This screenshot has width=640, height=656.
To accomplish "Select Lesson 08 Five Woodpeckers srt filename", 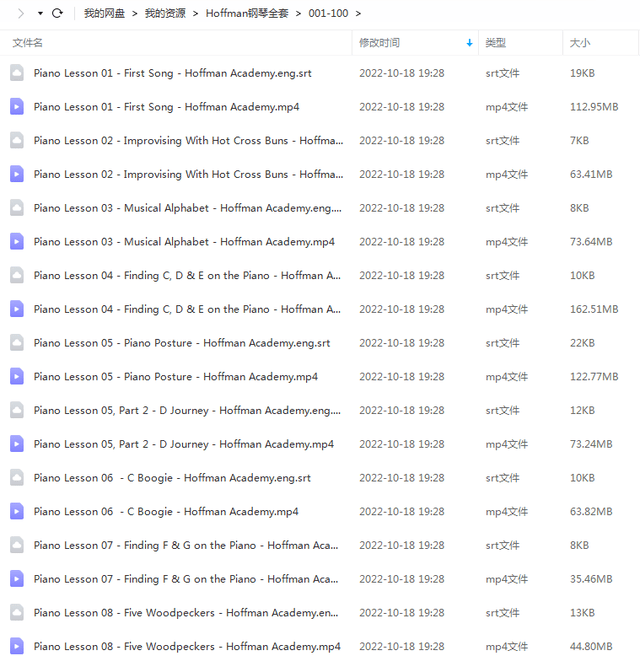I will (x=186, y=613).
